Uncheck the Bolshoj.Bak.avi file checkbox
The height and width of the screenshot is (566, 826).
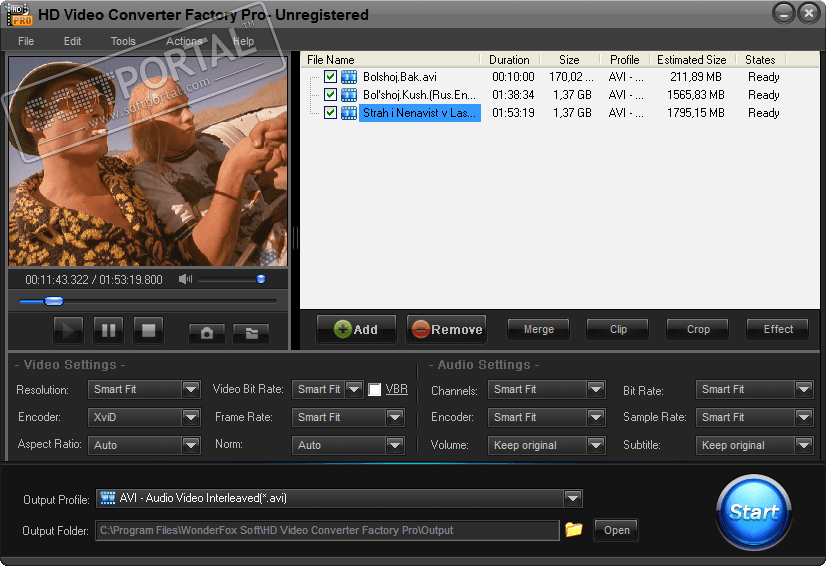pyautogui.click(x=330, y=77)
